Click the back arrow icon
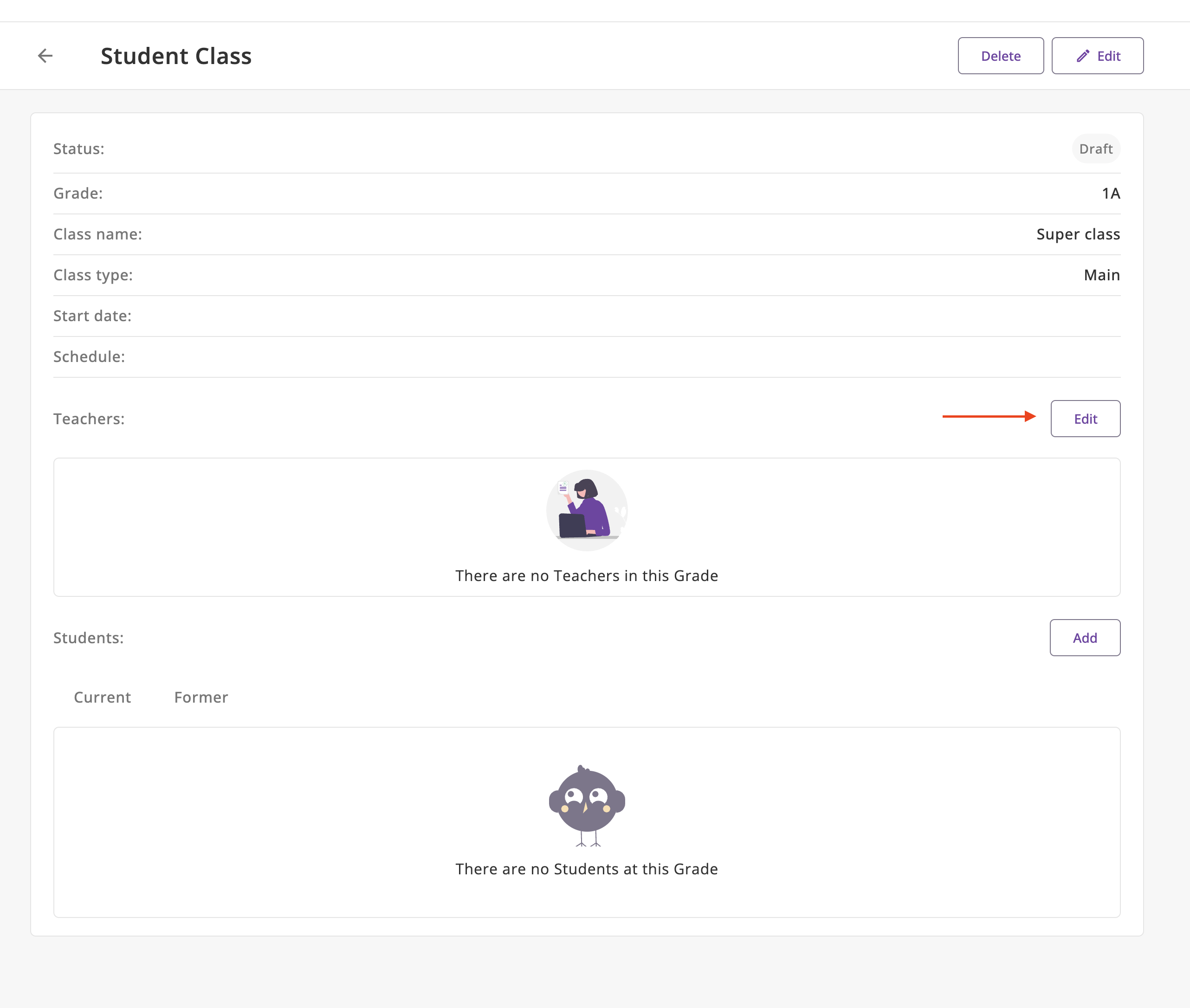This screenshot has height=1008, width=1190. click(45, 56)
